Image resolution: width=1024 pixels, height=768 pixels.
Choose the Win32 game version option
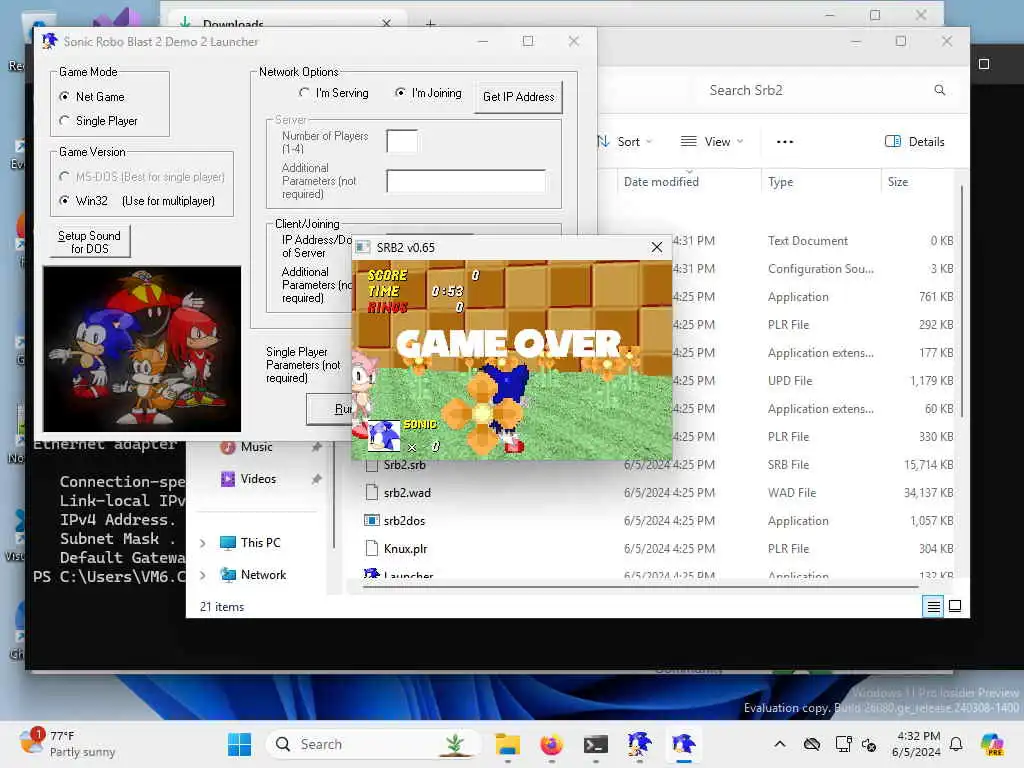coord(65,201)
